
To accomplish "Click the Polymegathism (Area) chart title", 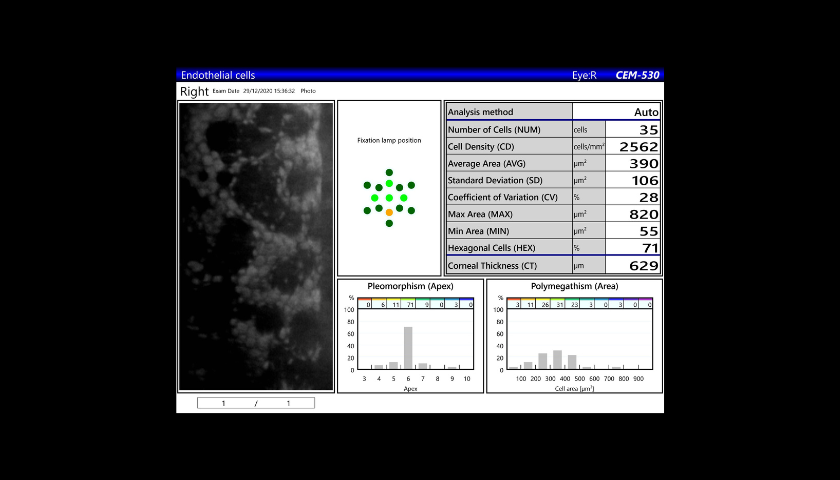I will (x=573, y=286).
